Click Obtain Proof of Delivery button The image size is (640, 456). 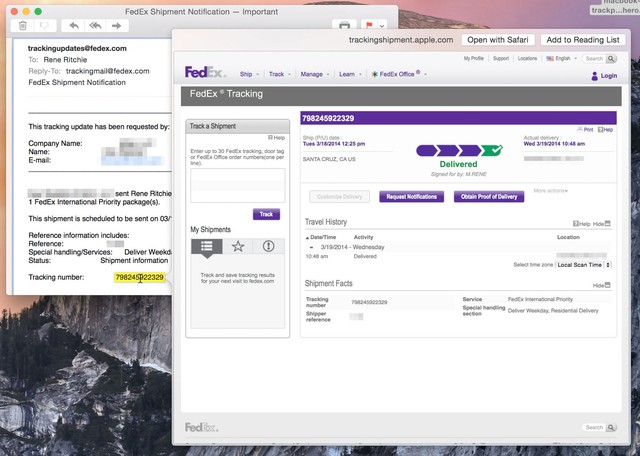click(x=489, y=197)
